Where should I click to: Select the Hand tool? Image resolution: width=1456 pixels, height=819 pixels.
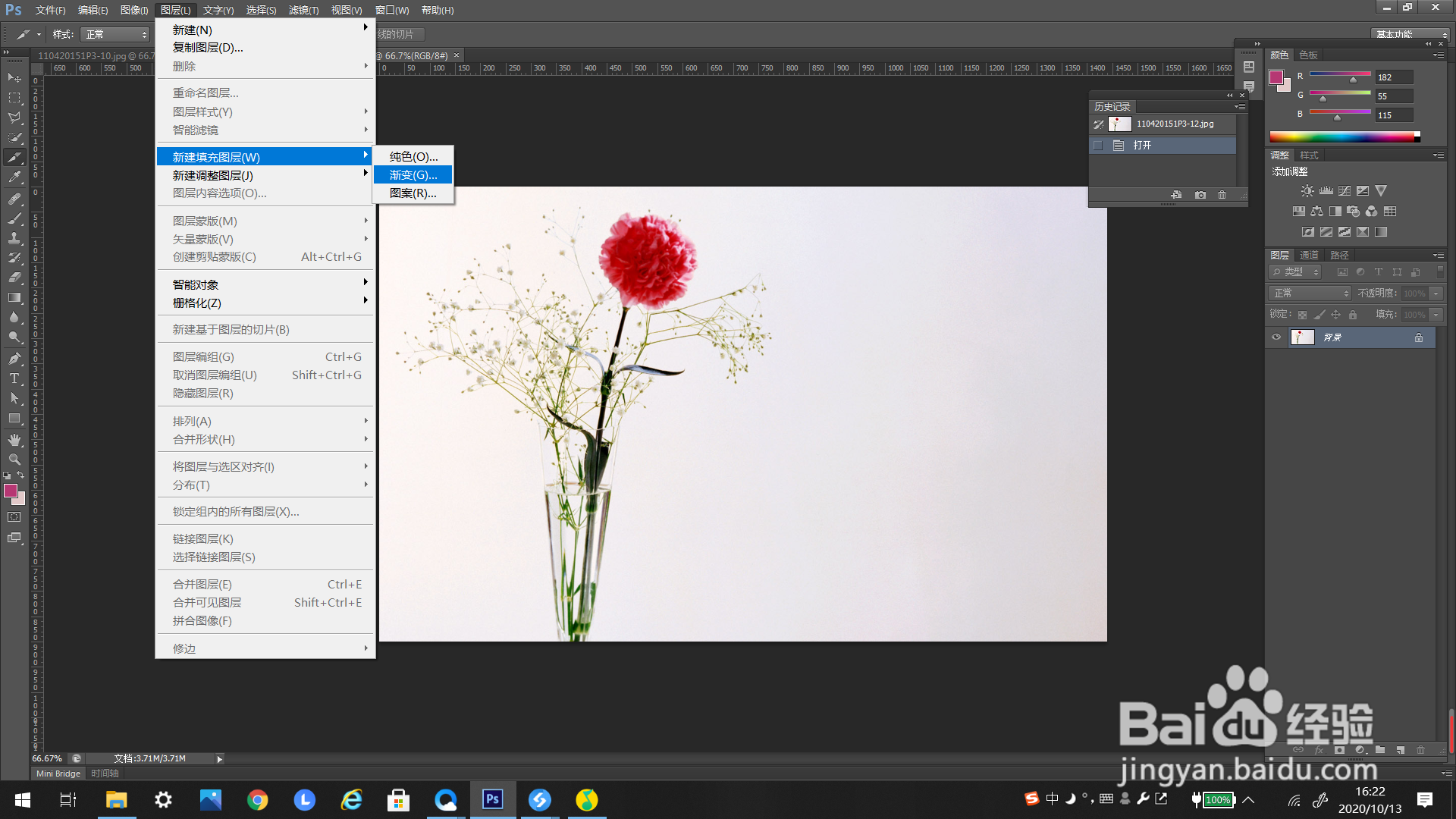point(14,439)
